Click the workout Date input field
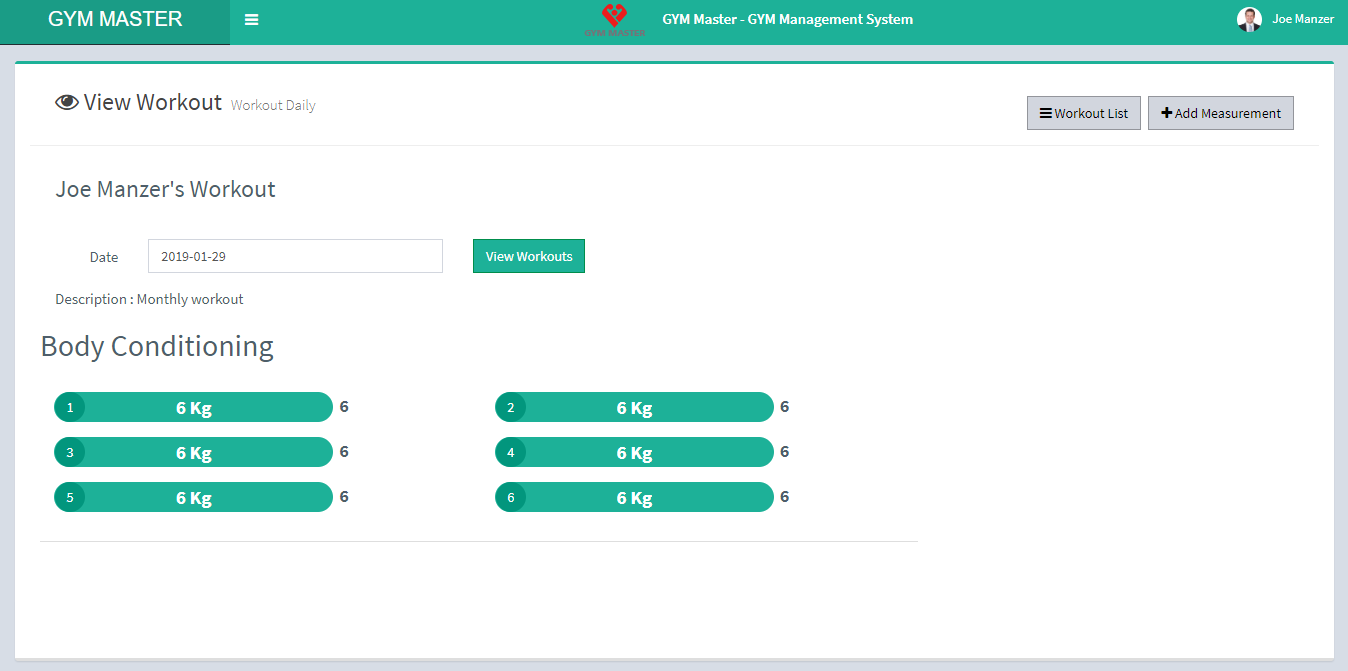 point(295,256)
